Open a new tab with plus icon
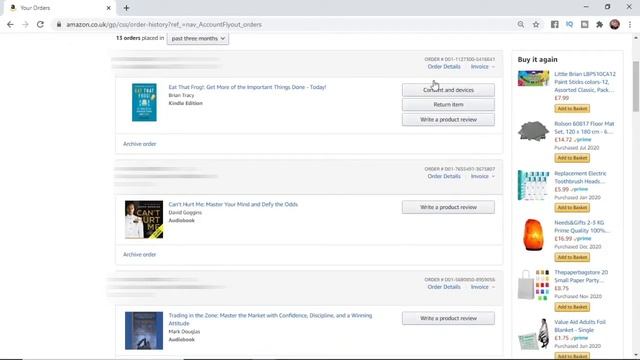This screenshot has height=360, width=640. coord(127,8)
